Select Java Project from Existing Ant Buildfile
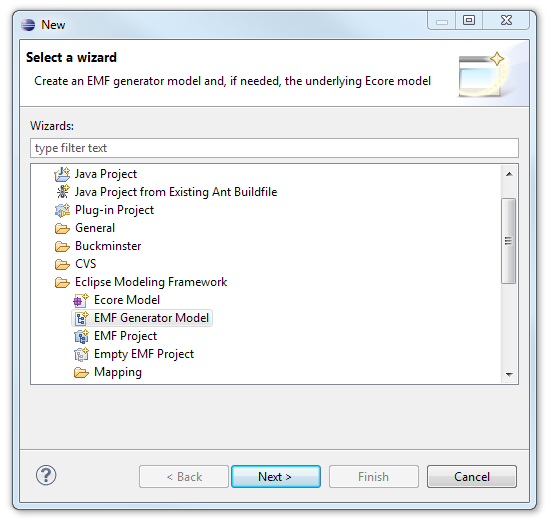Viewport: 552px width, 529px height. click(x=176, y=192)
